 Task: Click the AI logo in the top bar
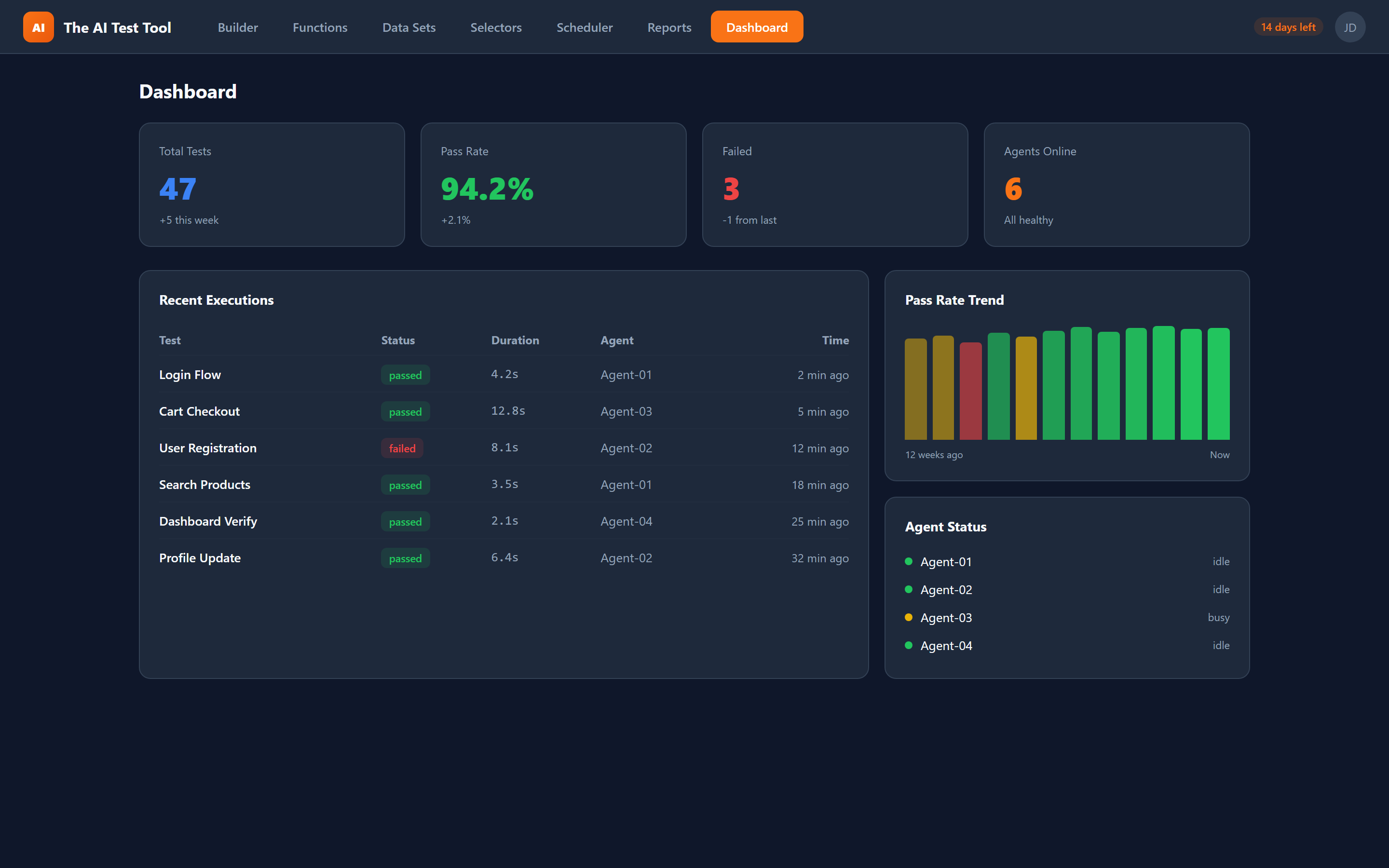click(x=38, y=27)
